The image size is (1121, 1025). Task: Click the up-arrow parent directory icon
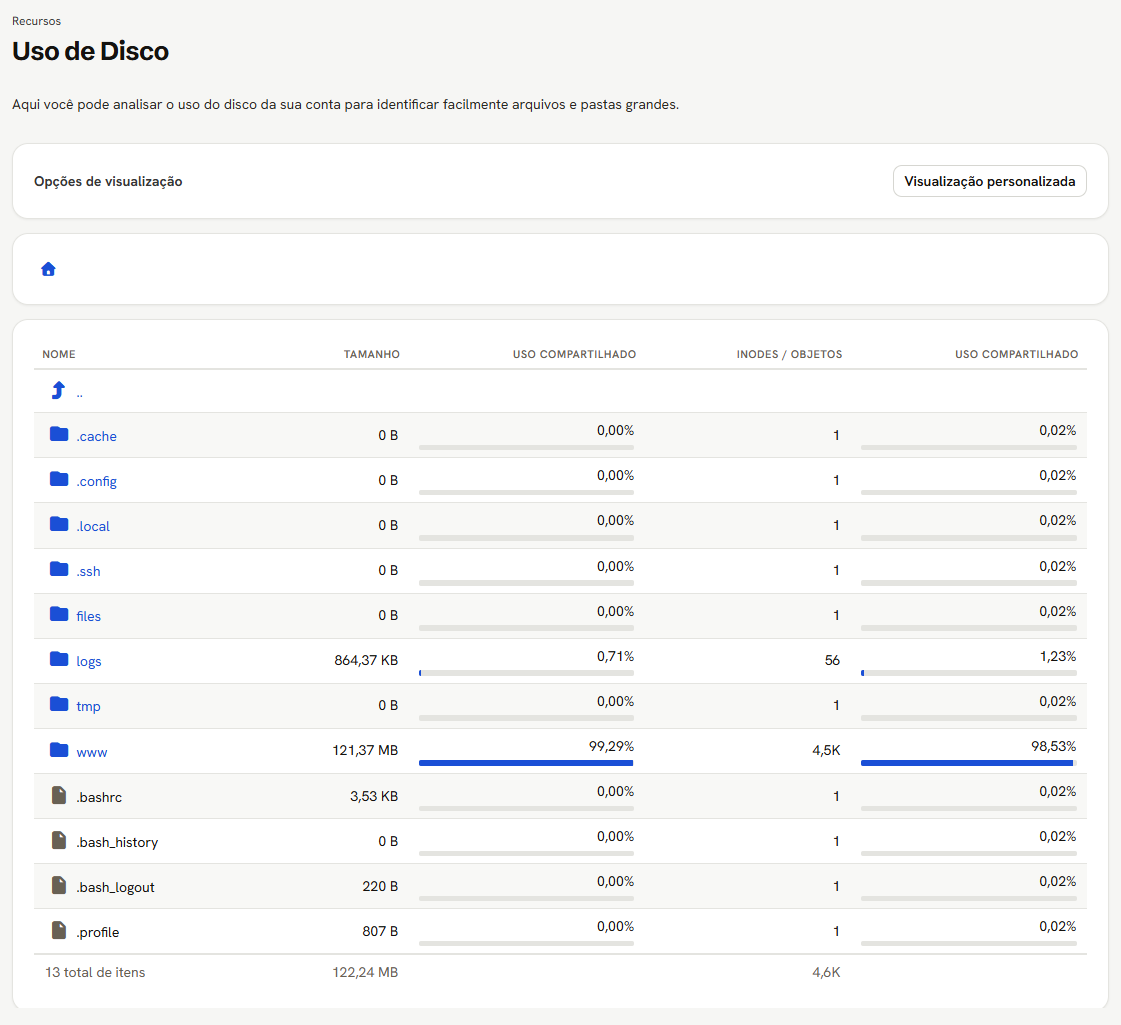pyautogui.click(x=58, y=390)
